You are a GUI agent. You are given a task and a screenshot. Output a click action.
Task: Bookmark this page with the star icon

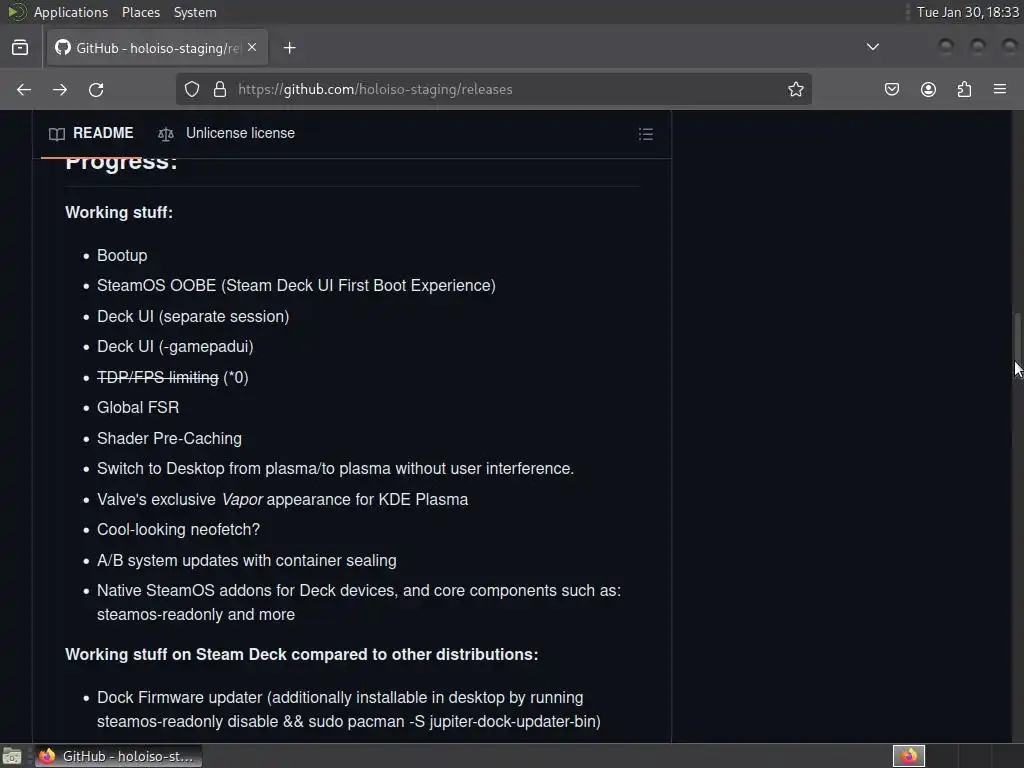[x=795, y=89]
